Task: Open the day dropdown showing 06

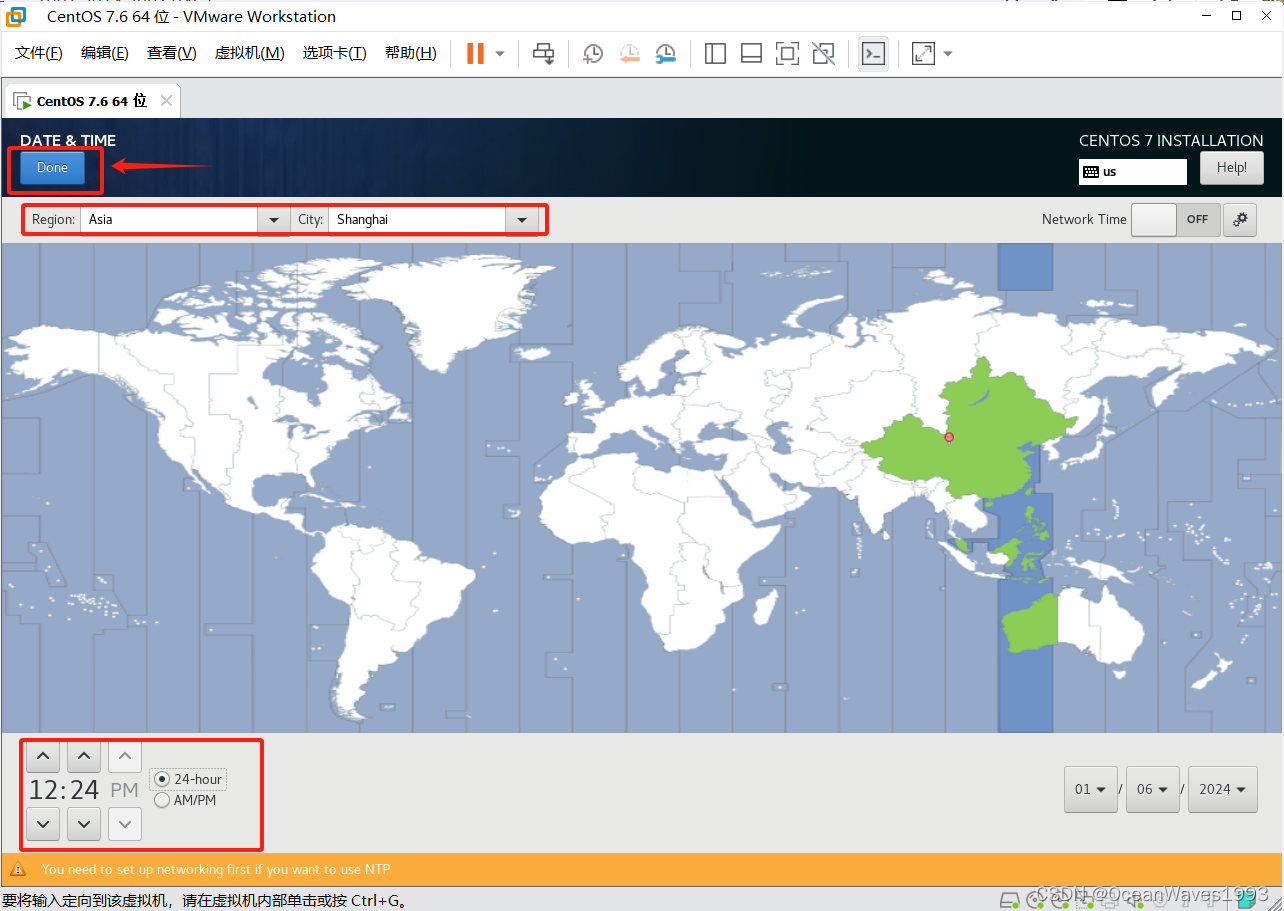Action: pos(1153,789)
